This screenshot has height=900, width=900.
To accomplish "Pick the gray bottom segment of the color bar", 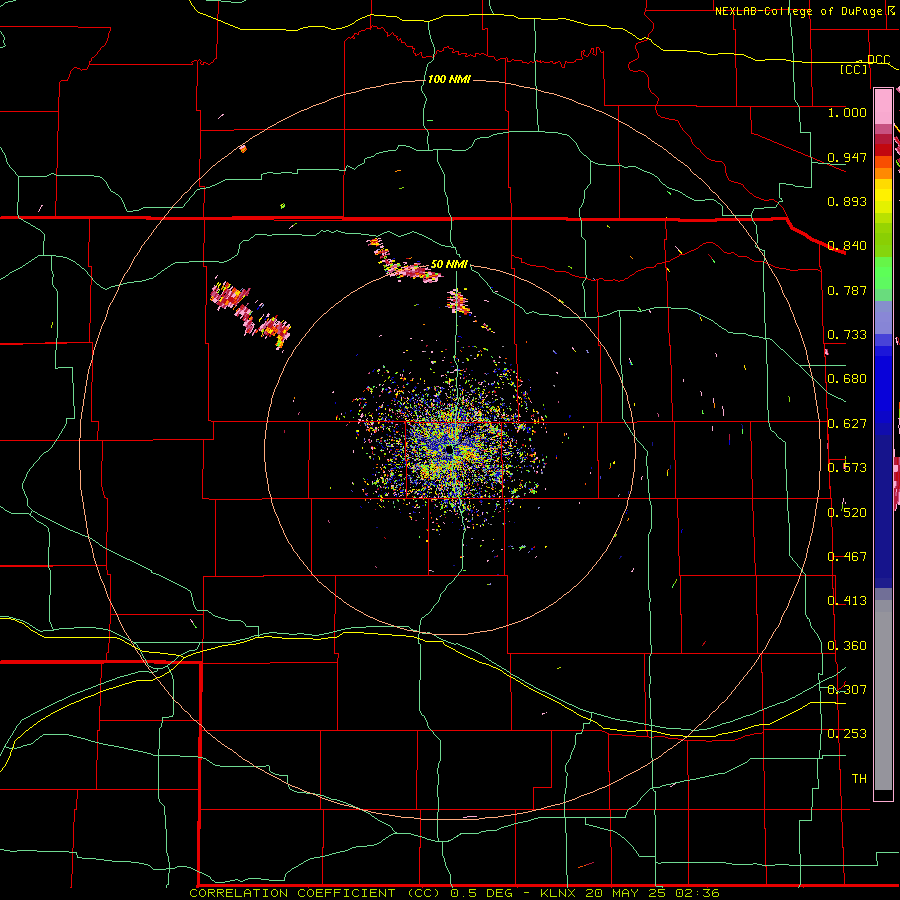I will (x=883, y=695).
